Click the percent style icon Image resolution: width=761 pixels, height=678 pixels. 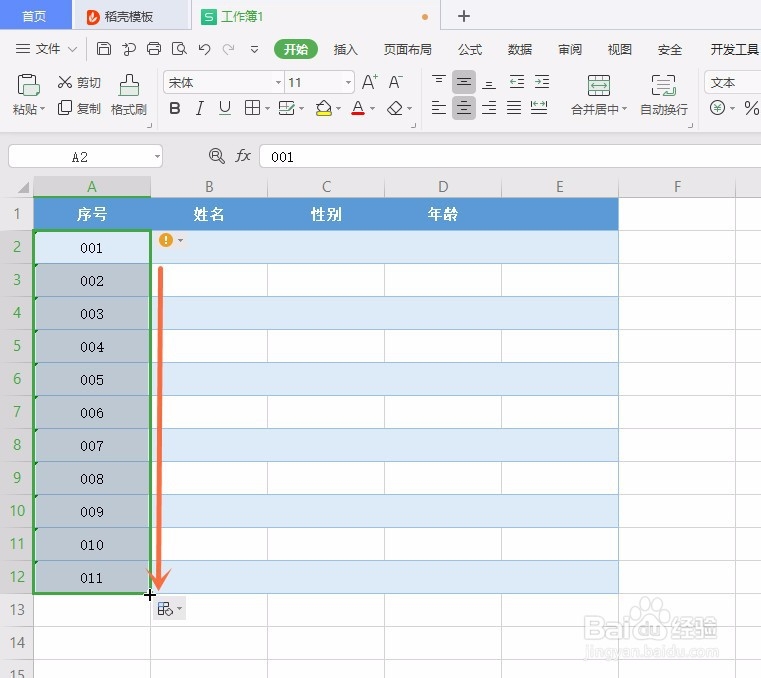751,108
